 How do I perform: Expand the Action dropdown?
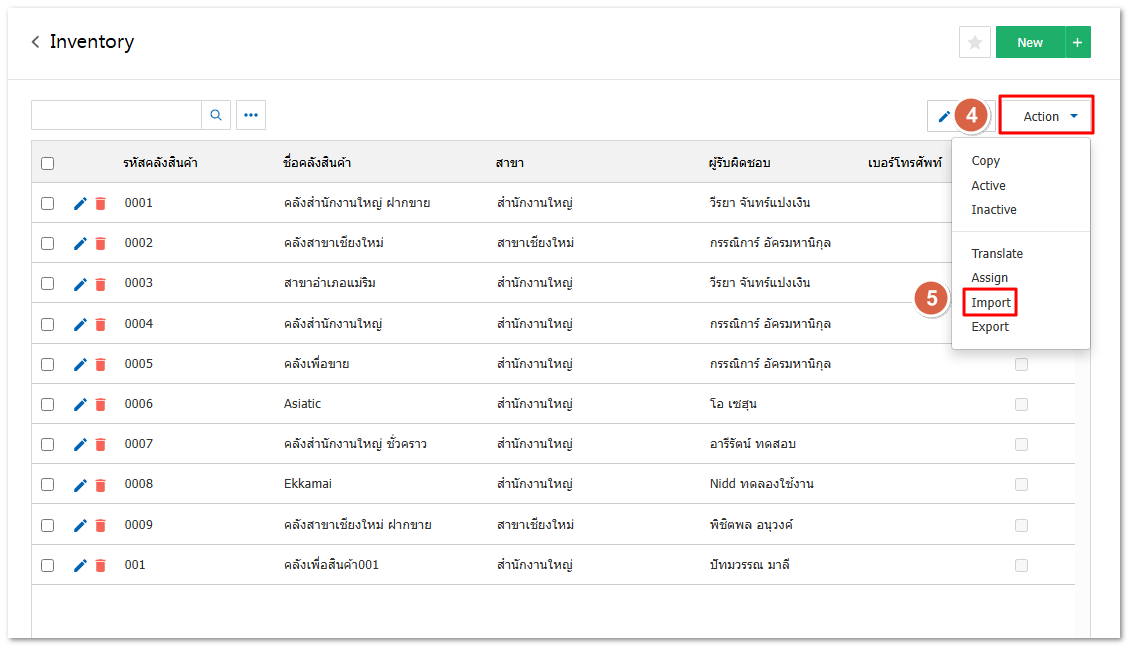1046,116
